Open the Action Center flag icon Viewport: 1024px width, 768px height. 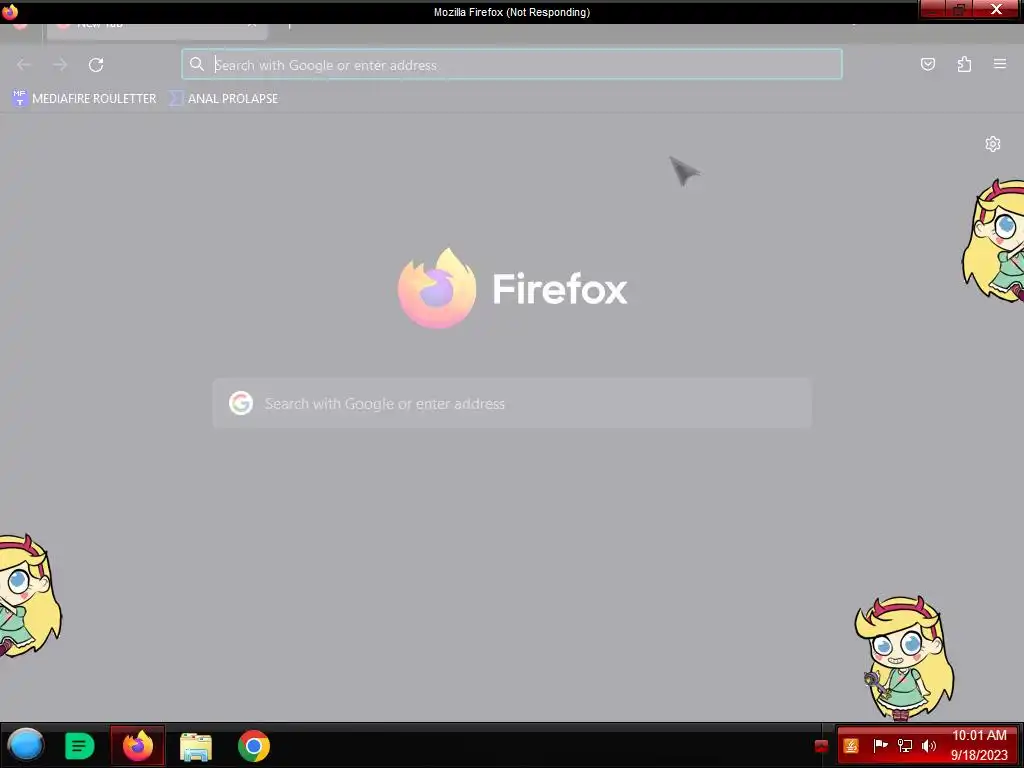(880, 745)
